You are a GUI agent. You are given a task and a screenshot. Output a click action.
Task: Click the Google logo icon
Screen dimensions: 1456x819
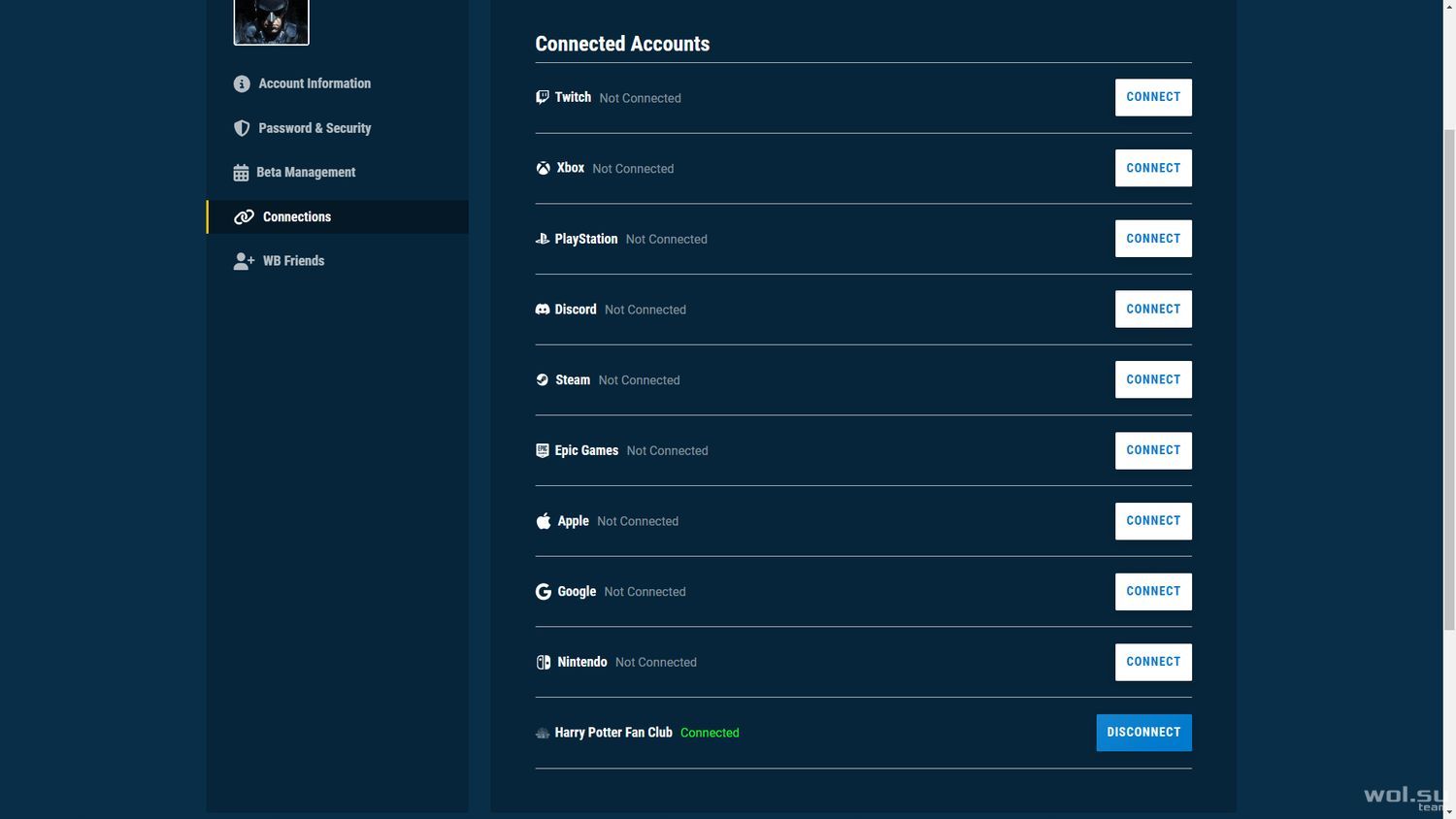click(544, 592)
